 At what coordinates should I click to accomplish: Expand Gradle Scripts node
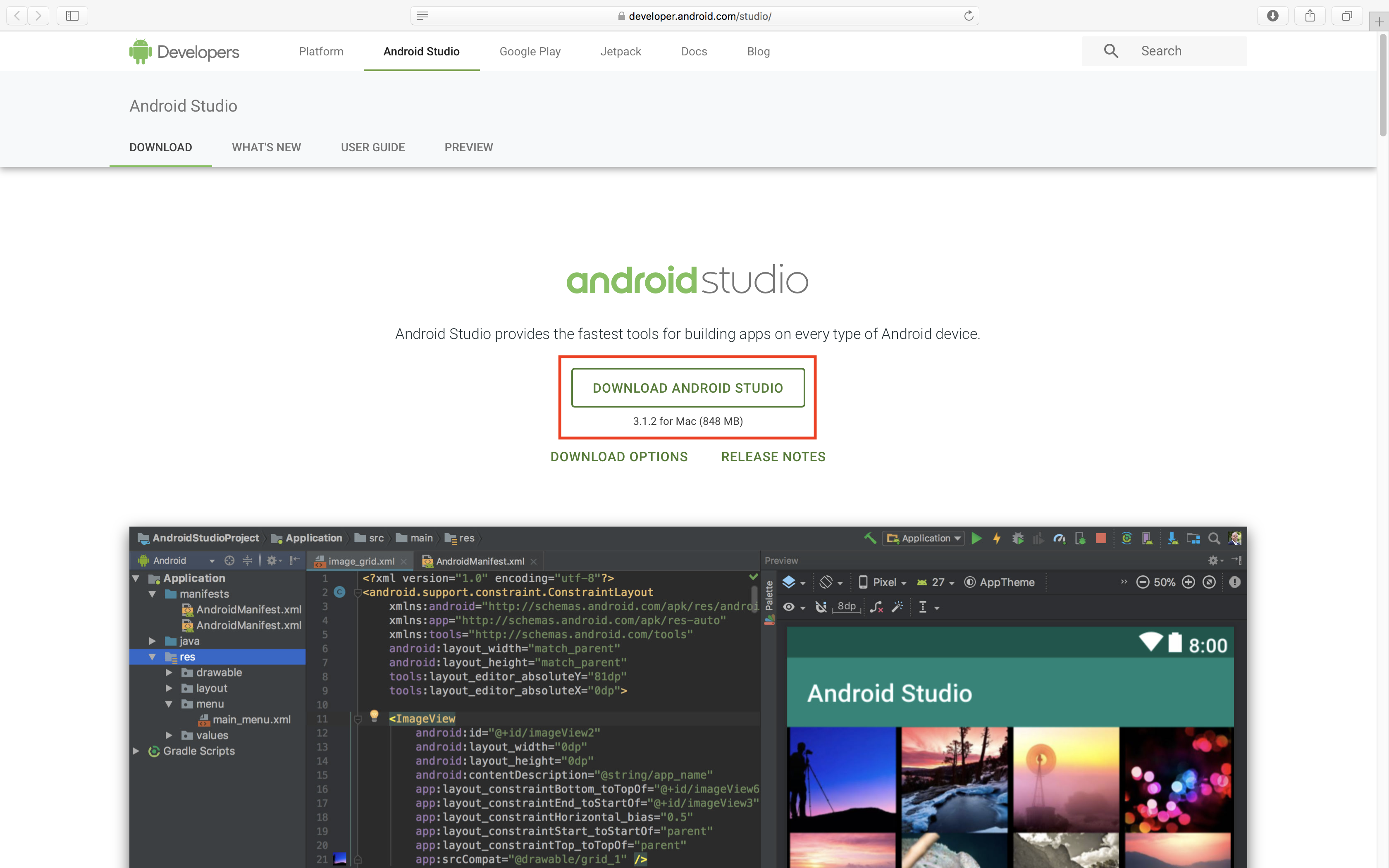coord(136,751)
